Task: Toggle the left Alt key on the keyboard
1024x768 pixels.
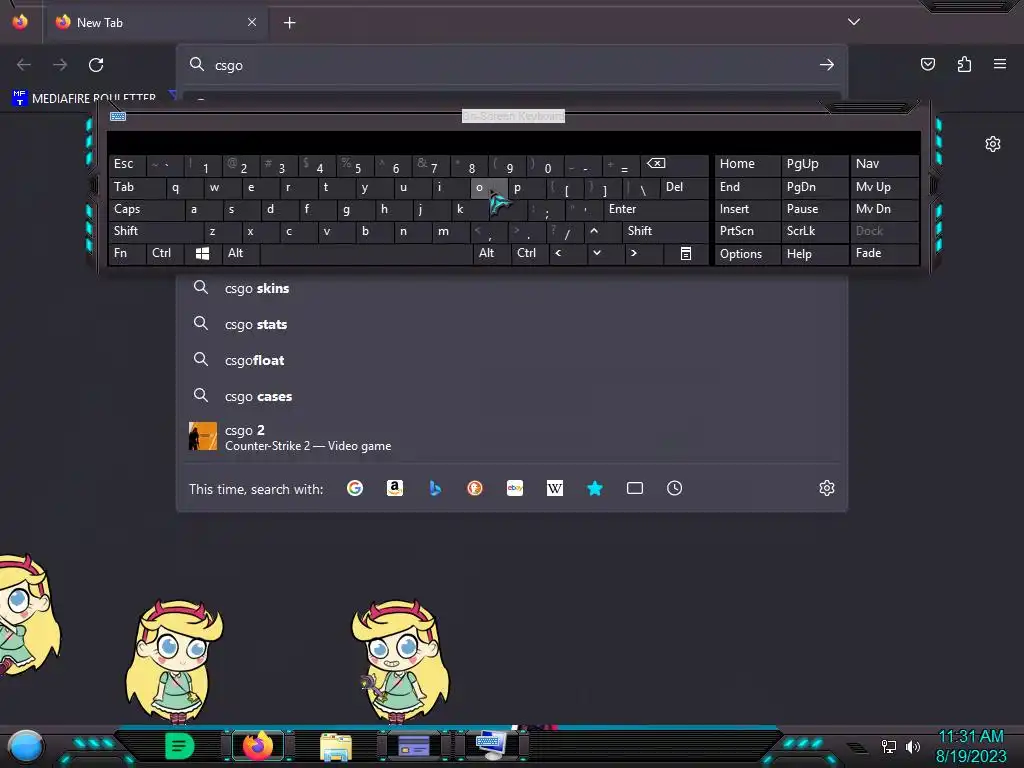Action: pos(240,253)
